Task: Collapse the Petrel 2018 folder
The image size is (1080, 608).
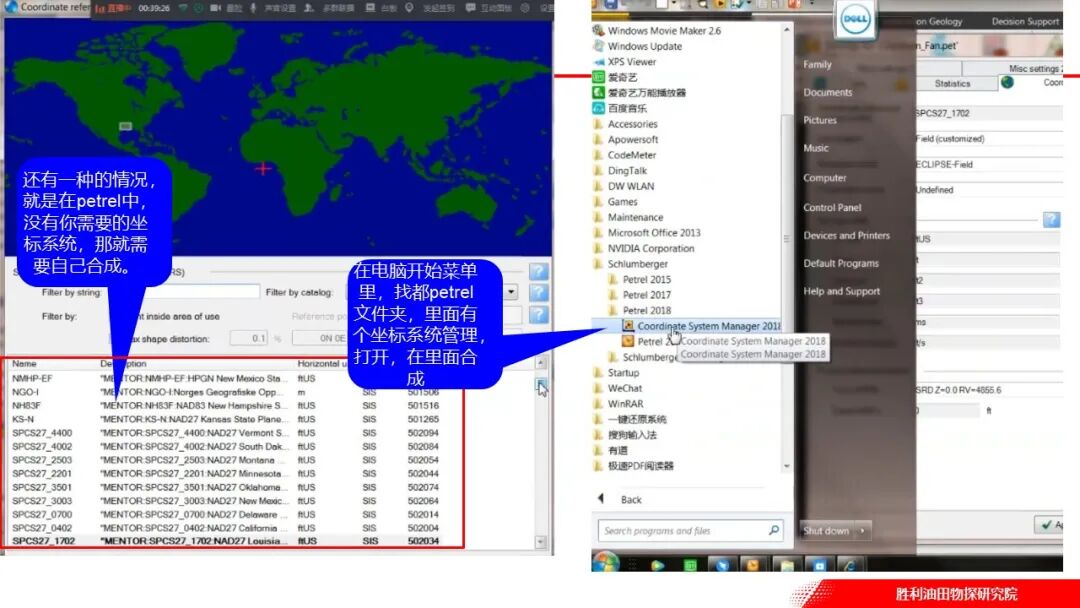Action: pyautogui.click(x=640, y=311)
